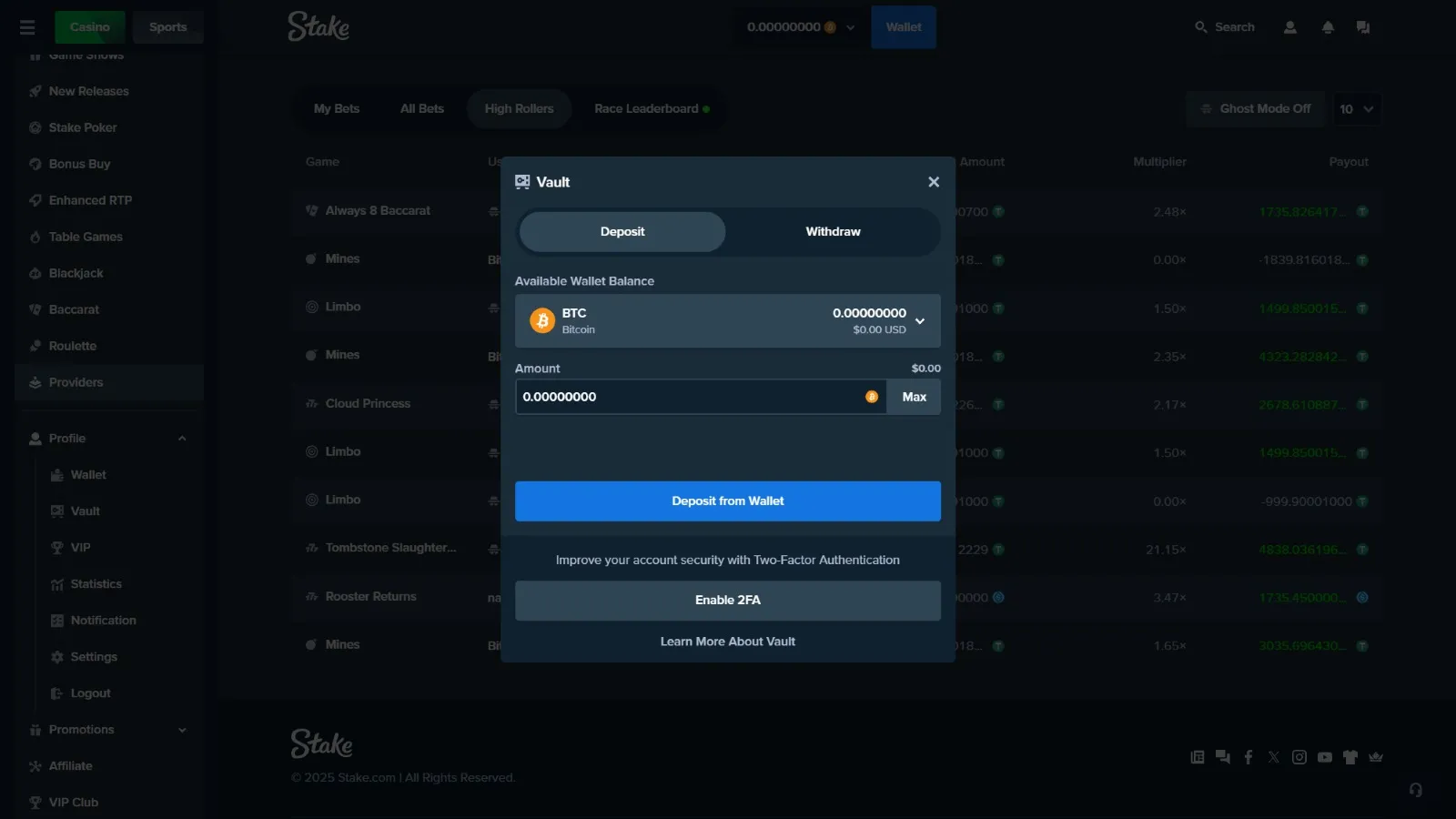Open the user profile icon in header
The height and width of the screenshot is (819, 1456).
1289,27
